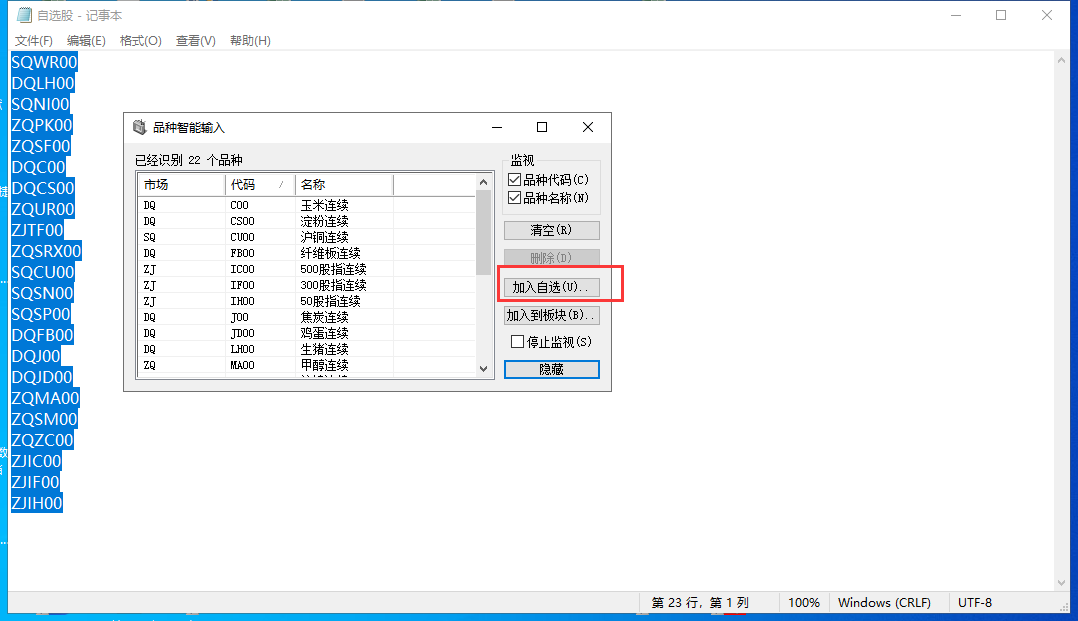Viewport: 1078px width, 621px height.
Task: Click the SQNI00 line in Notepad
Action: (41, 104)
